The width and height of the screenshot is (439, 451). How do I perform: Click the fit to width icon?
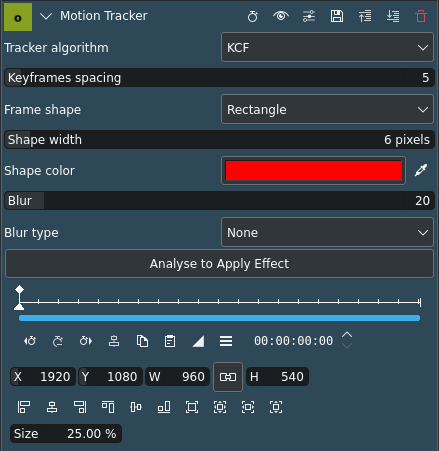tap(248, 407)
